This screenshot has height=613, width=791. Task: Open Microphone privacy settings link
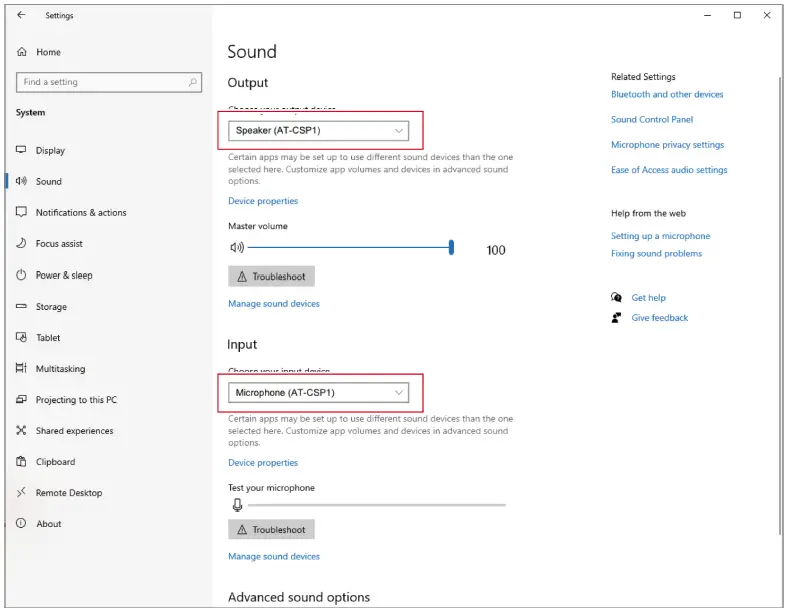(x=667, y=145)
